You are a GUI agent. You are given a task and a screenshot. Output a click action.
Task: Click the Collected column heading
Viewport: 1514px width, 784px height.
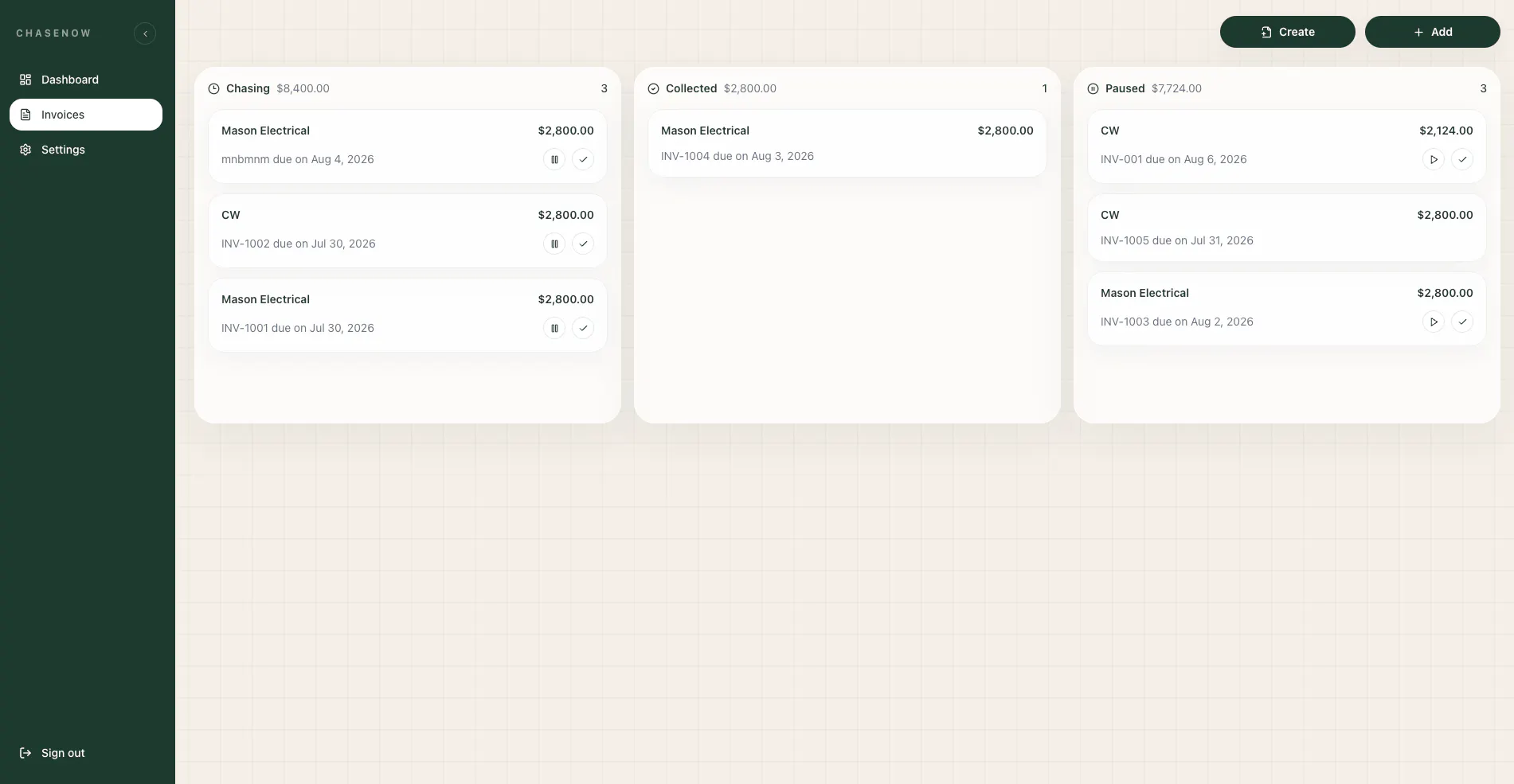[691, 88]
